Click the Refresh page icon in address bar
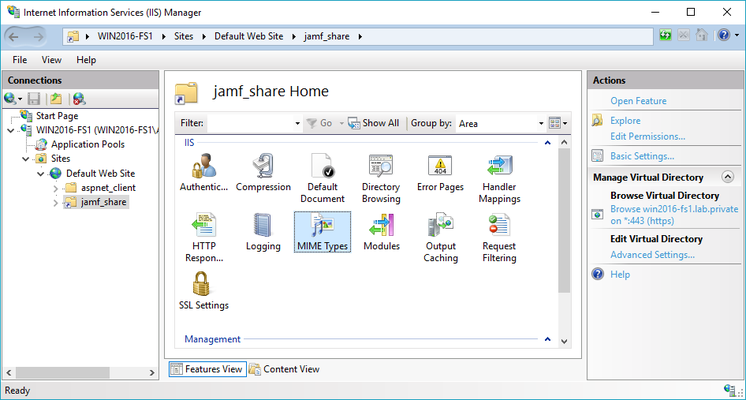The image size is (746, 400). [x=665, y=35]
